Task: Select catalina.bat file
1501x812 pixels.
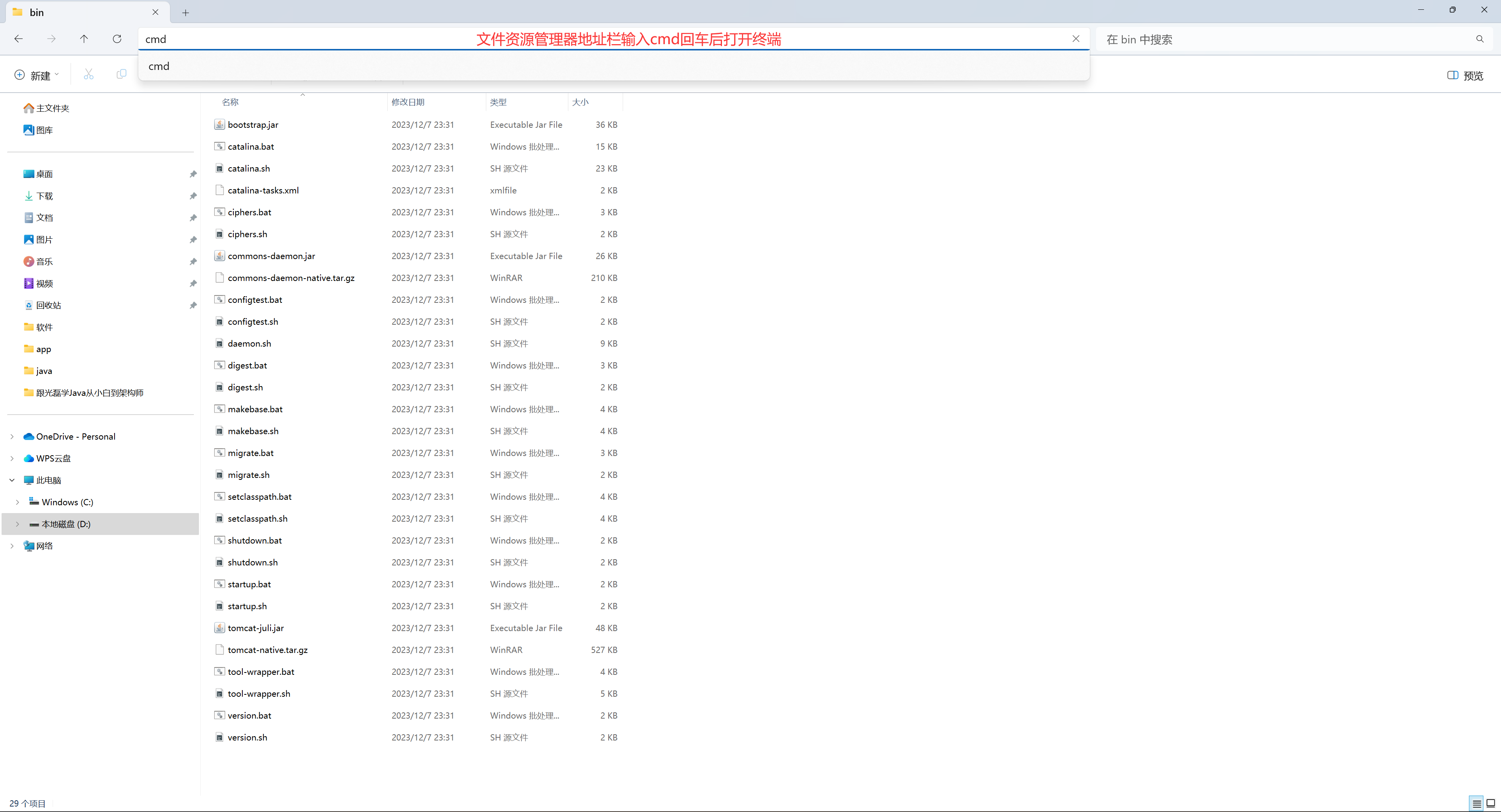Action: [x=251, y=147]
